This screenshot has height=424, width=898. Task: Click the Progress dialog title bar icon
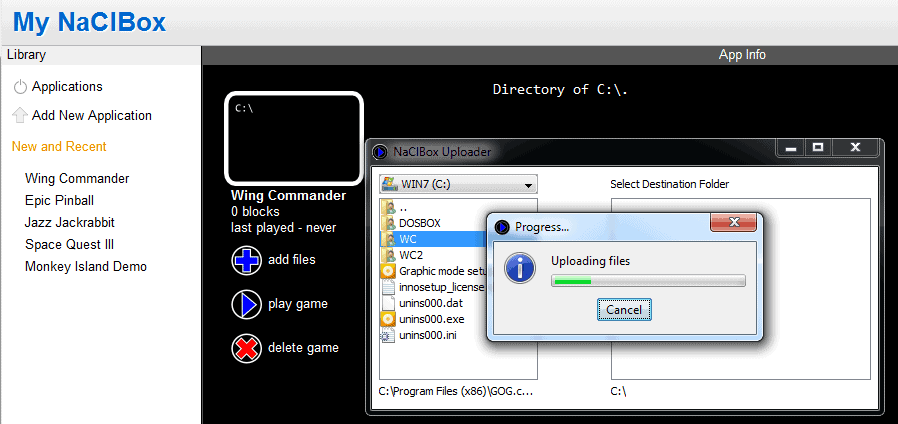502,227
